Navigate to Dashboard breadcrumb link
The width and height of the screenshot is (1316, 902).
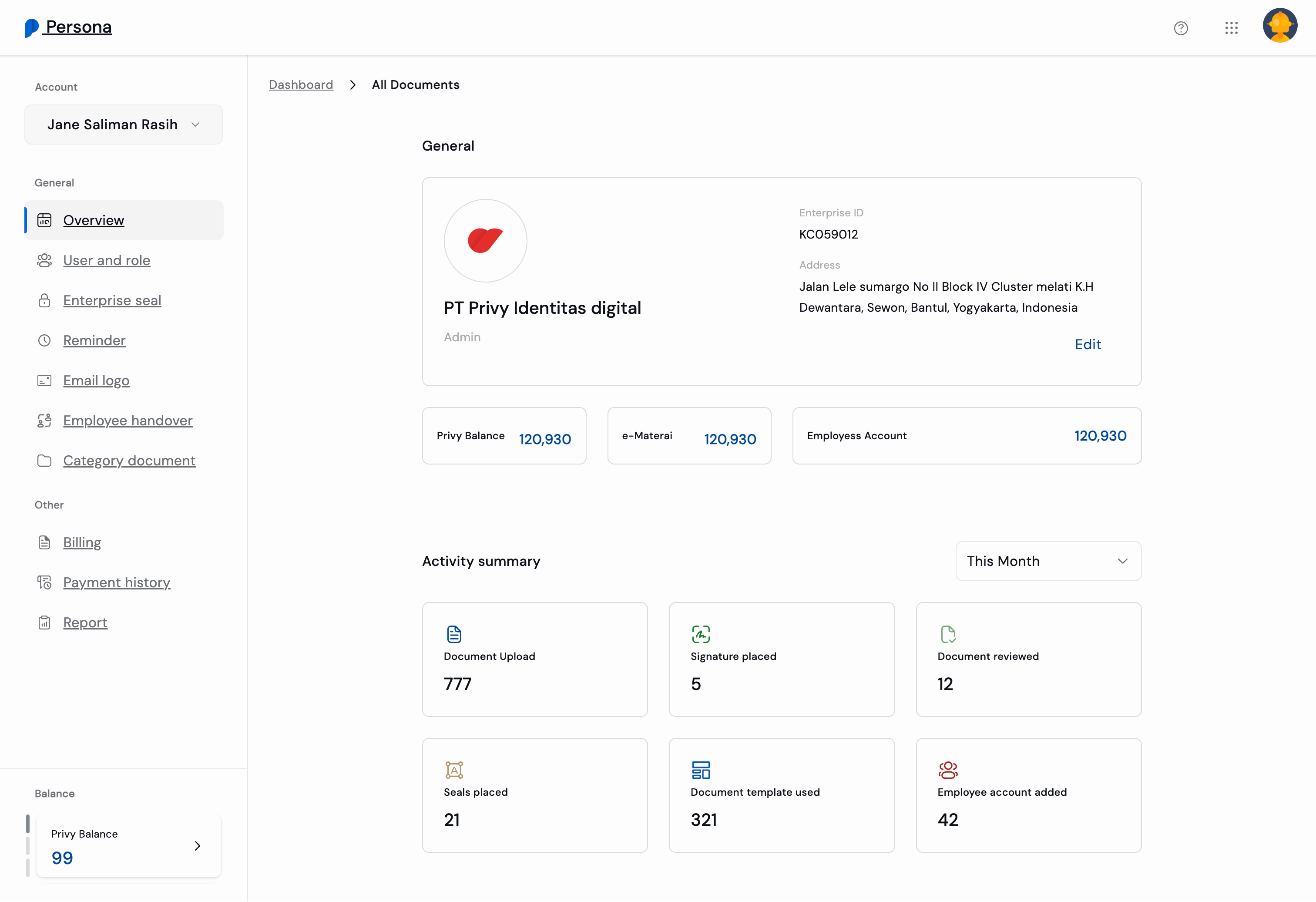click(x=301, y=84)
